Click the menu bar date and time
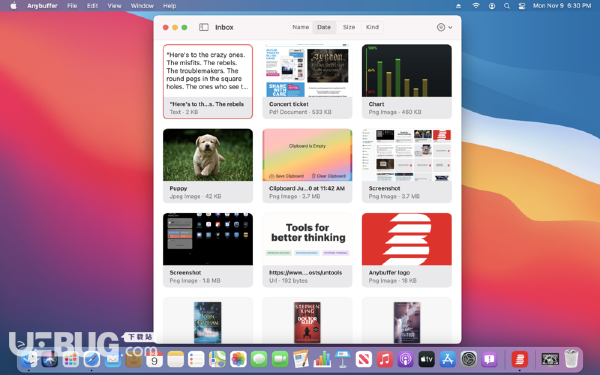The image size is (600, 375). [x=562, y=6]
